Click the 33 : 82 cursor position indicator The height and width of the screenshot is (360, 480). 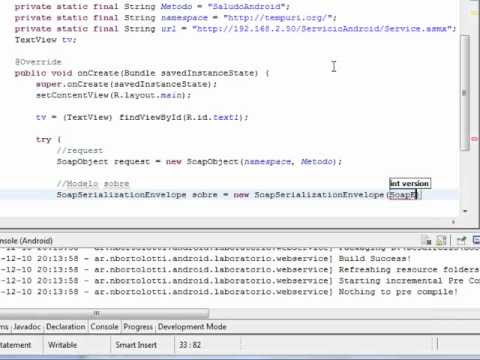[190, 345]
